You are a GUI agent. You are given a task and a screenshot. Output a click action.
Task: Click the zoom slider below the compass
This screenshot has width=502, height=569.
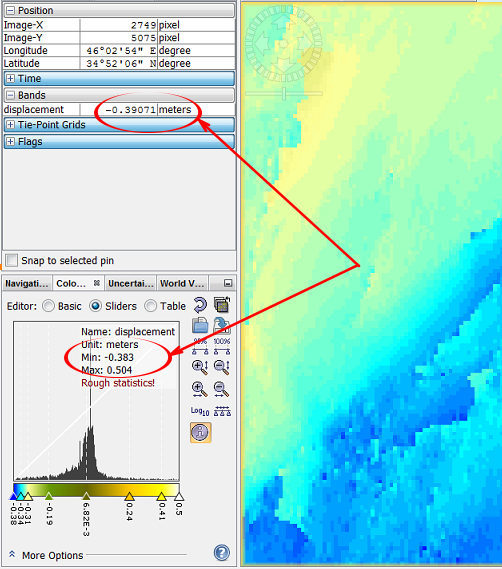pos(284,94)
